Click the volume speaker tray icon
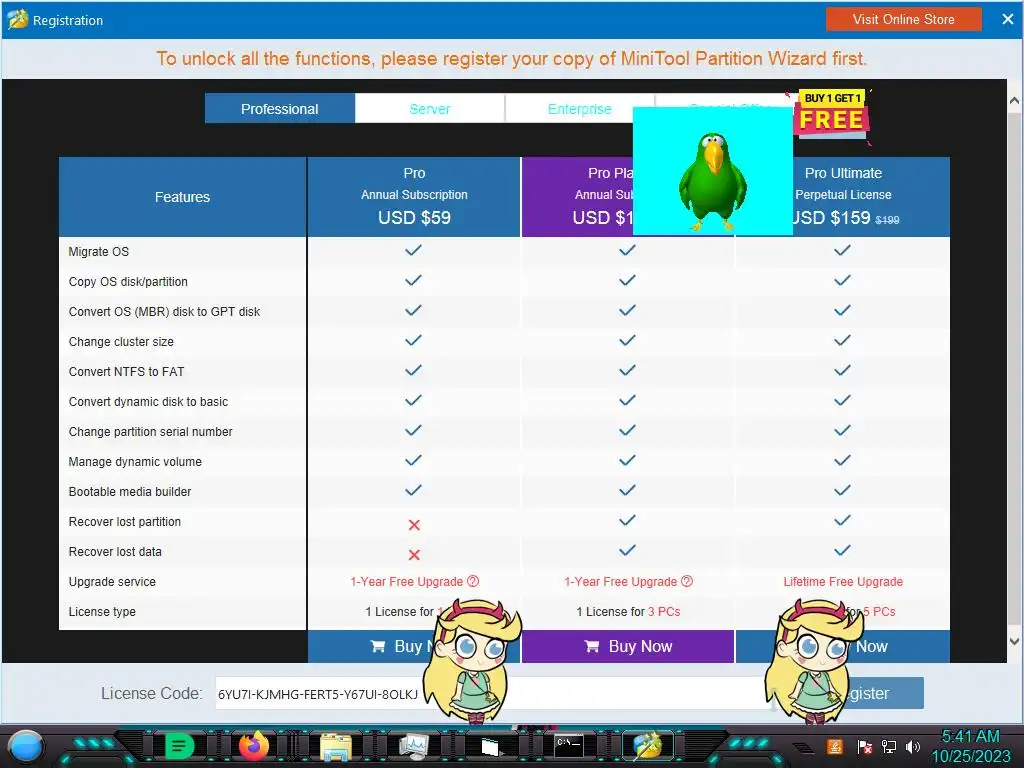Screen dimensions: 1024x768 913,746
